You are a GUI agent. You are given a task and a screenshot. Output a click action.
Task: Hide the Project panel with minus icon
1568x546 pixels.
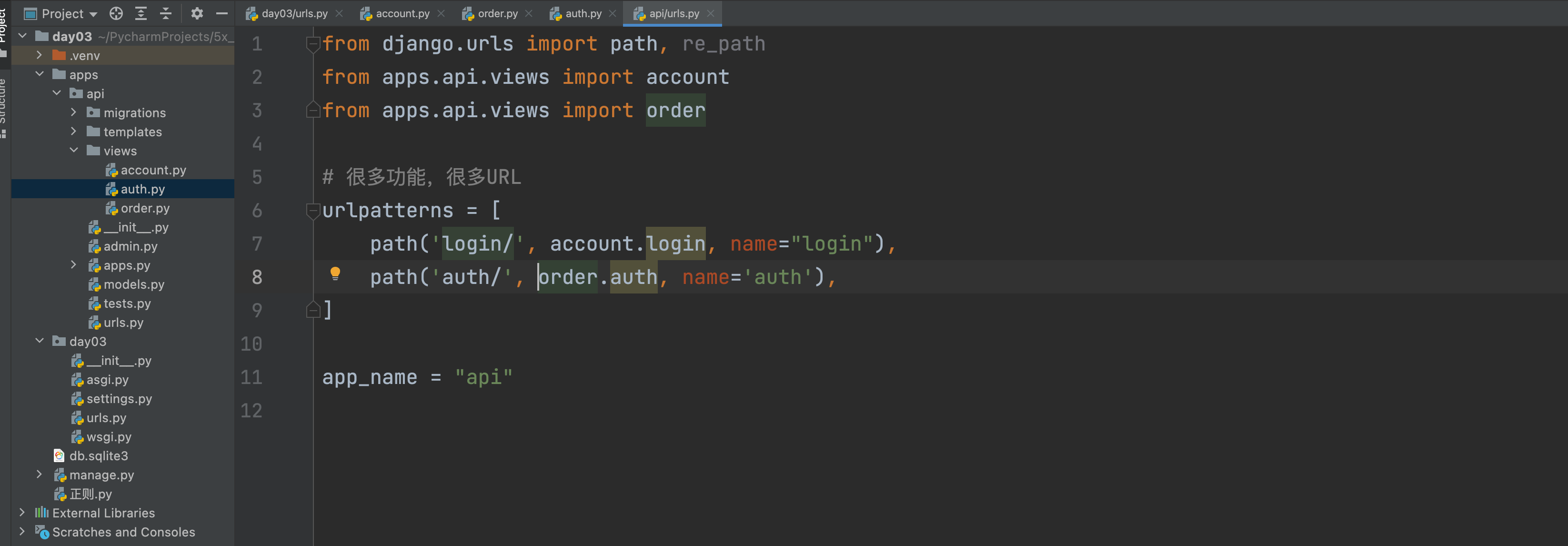click(x=221, y=13)
